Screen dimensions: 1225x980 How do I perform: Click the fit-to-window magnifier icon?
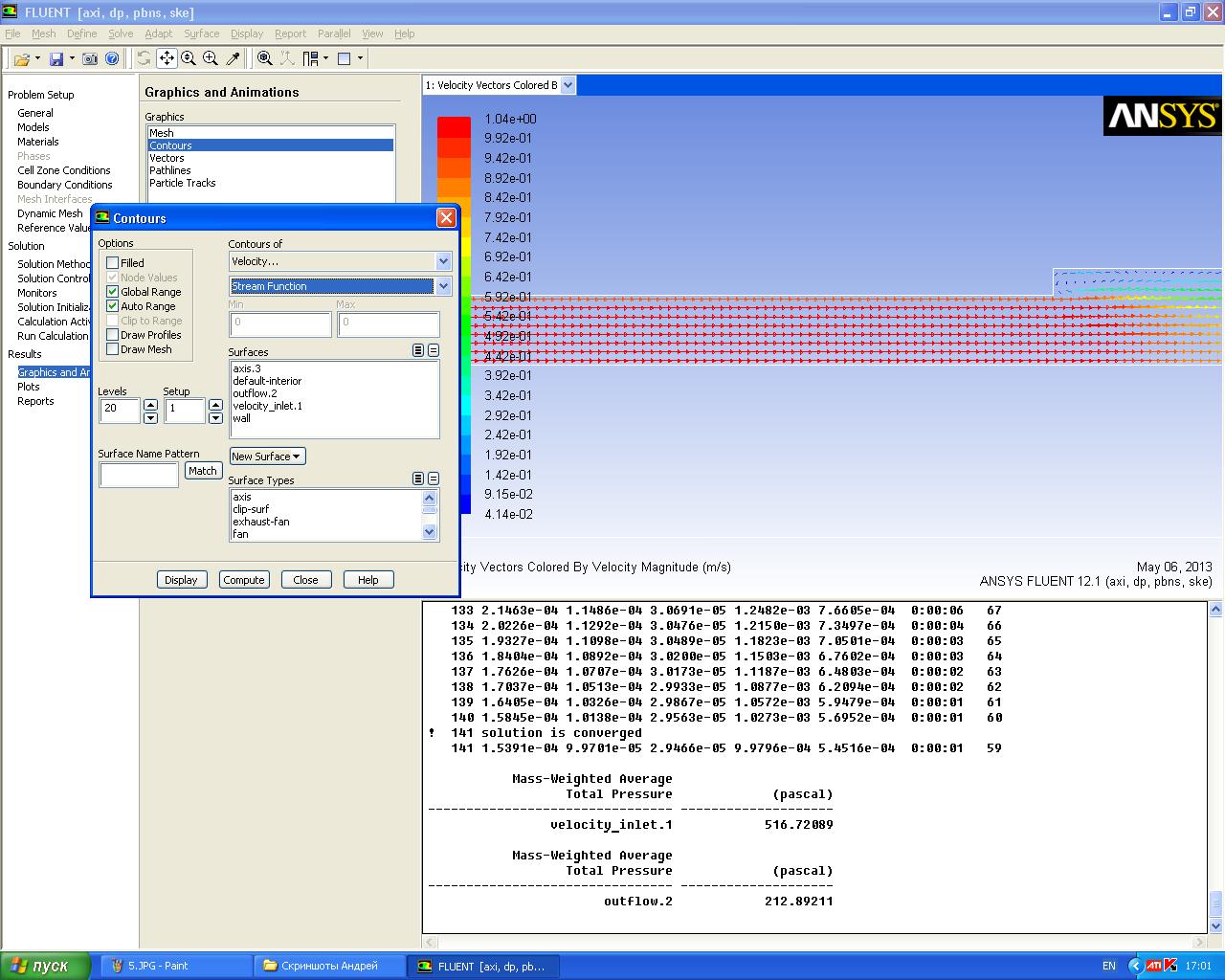[265, 58]
